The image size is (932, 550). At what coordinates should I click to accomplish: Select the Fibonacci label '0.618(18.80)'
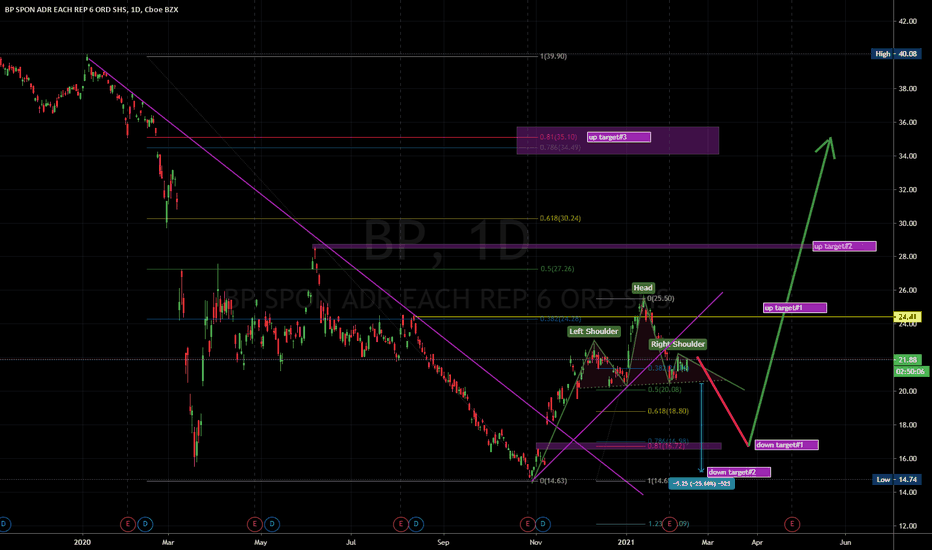[x=668, y=411]
